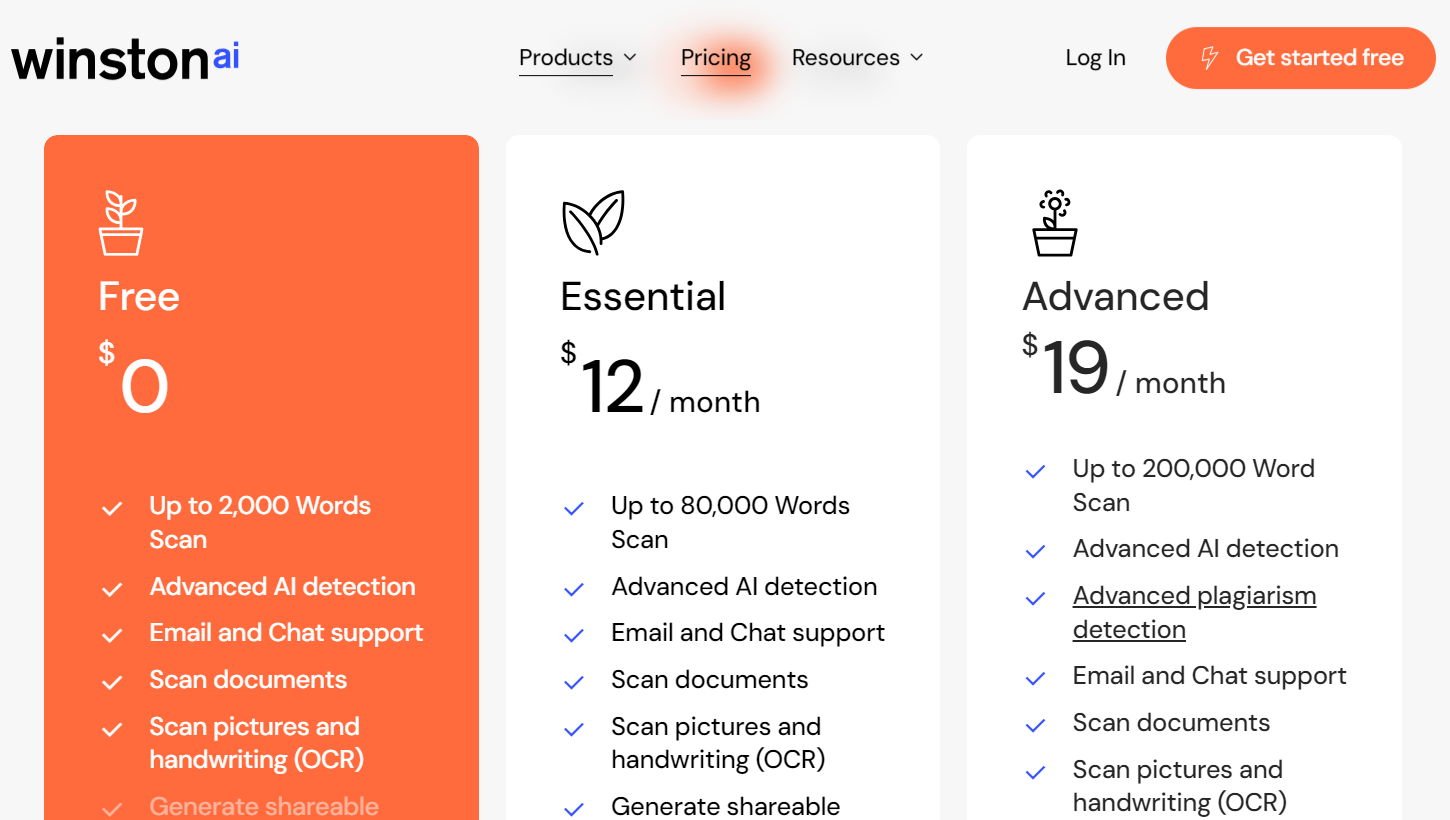
Task: Click checkmark next to Advanced plagiarism detection
Action: [x=1035, y=598]
